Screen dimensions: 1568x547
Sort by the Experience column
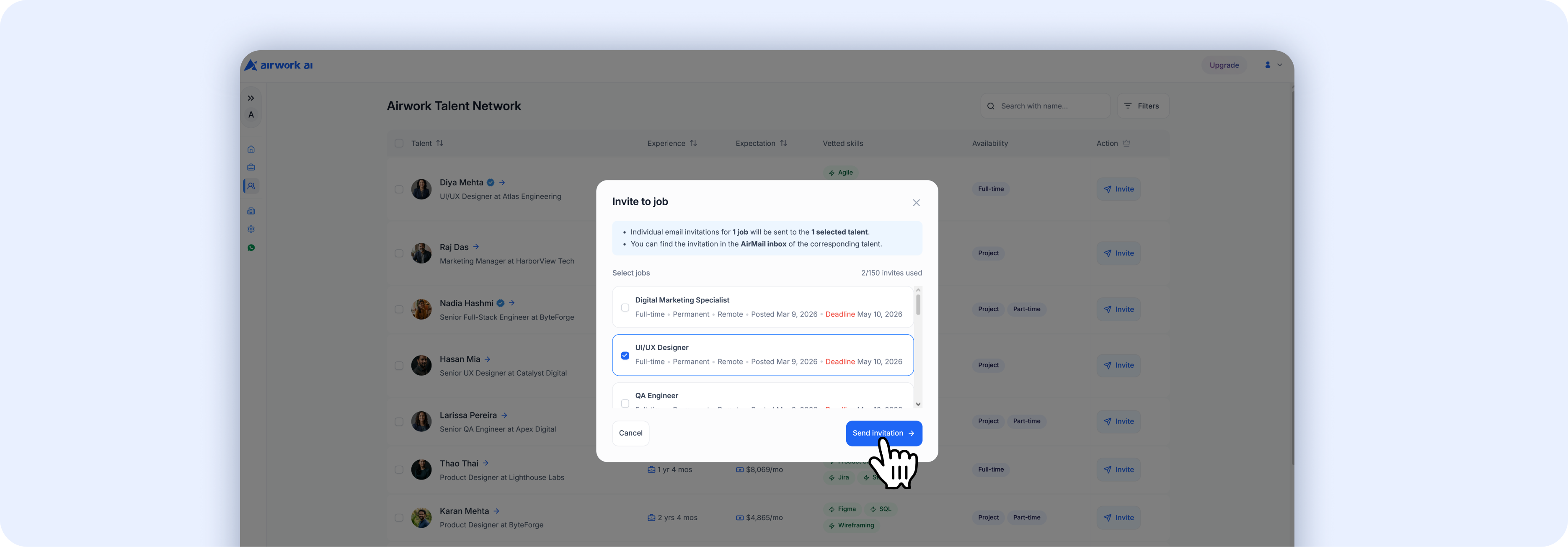[693, 144]
